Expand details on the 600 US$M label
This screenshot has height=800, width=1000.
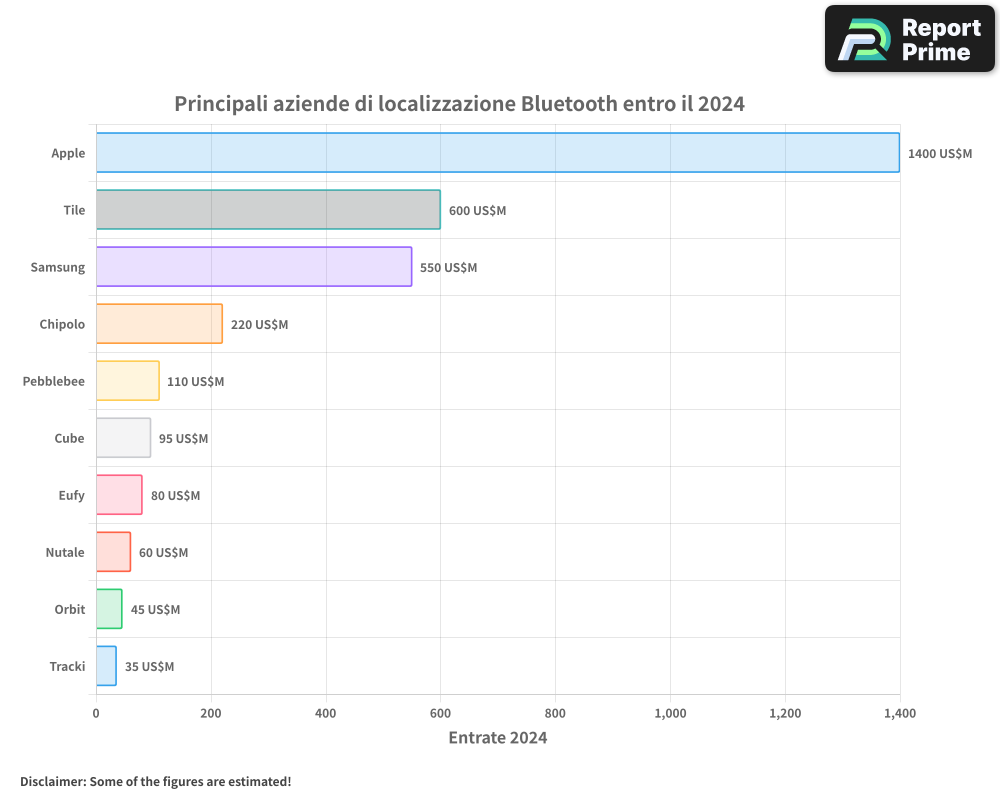(476, 210)
